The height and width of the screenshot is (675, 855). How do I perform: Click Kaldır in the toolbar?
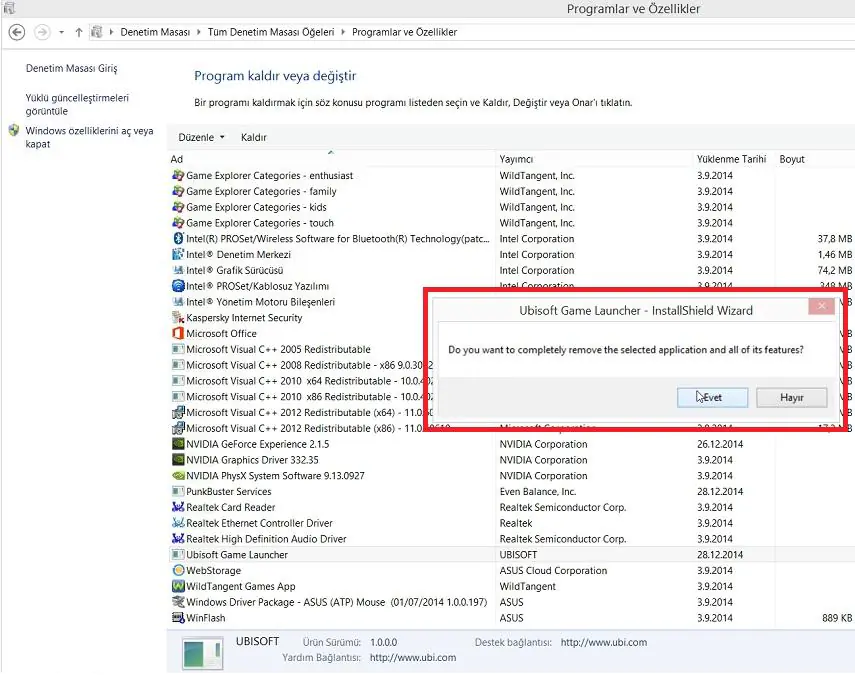point(254,137)
